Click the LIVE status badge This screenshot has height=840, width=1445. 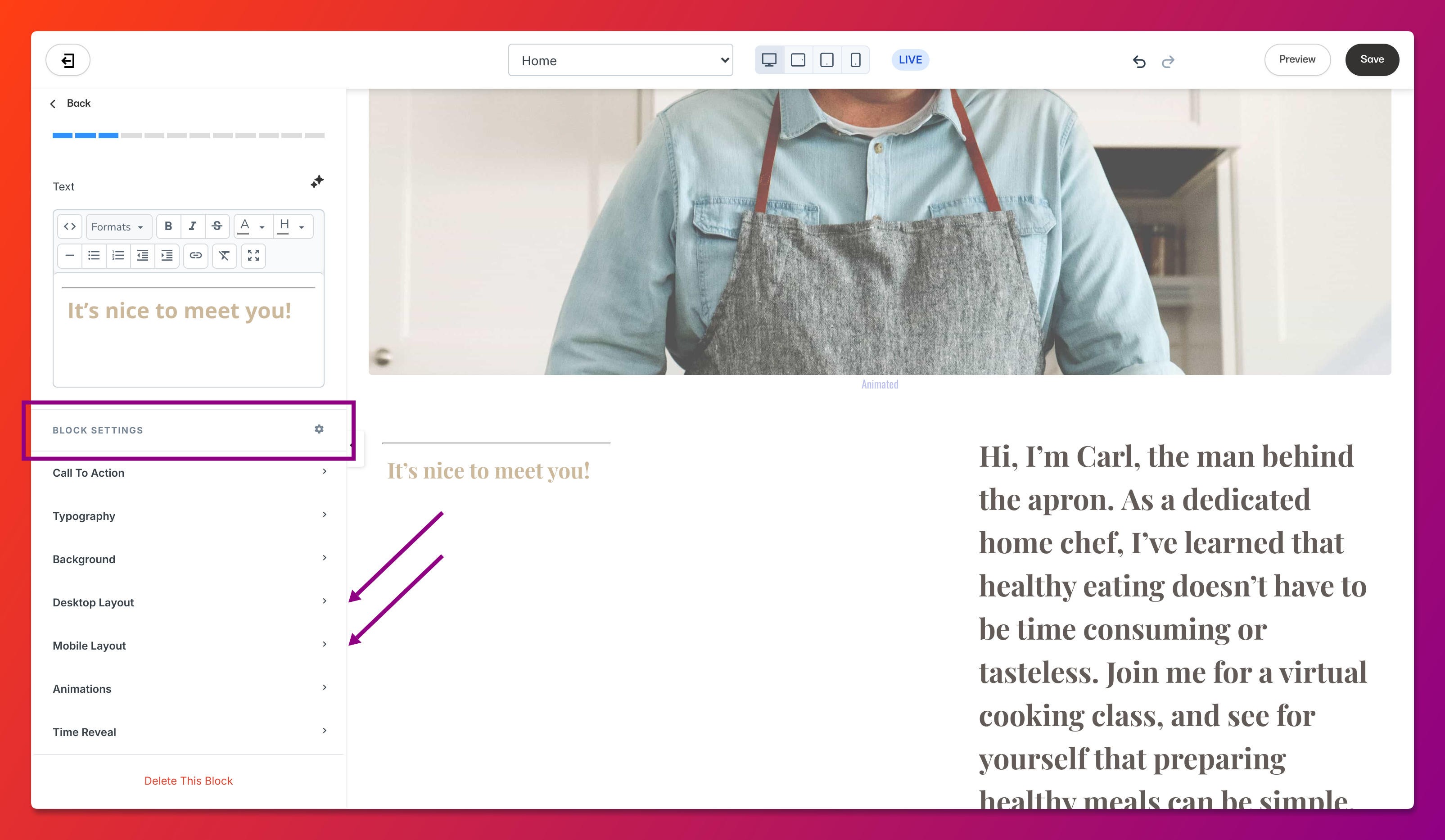point(910,59)
